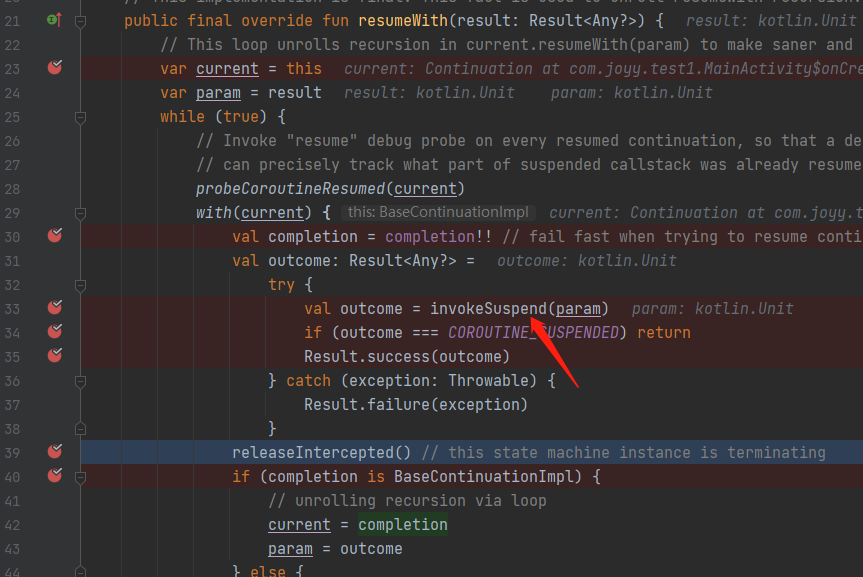Click line number 22 in the gutter
The height and width of the screenshot is (577, 863).
click(x=12, y=45)
